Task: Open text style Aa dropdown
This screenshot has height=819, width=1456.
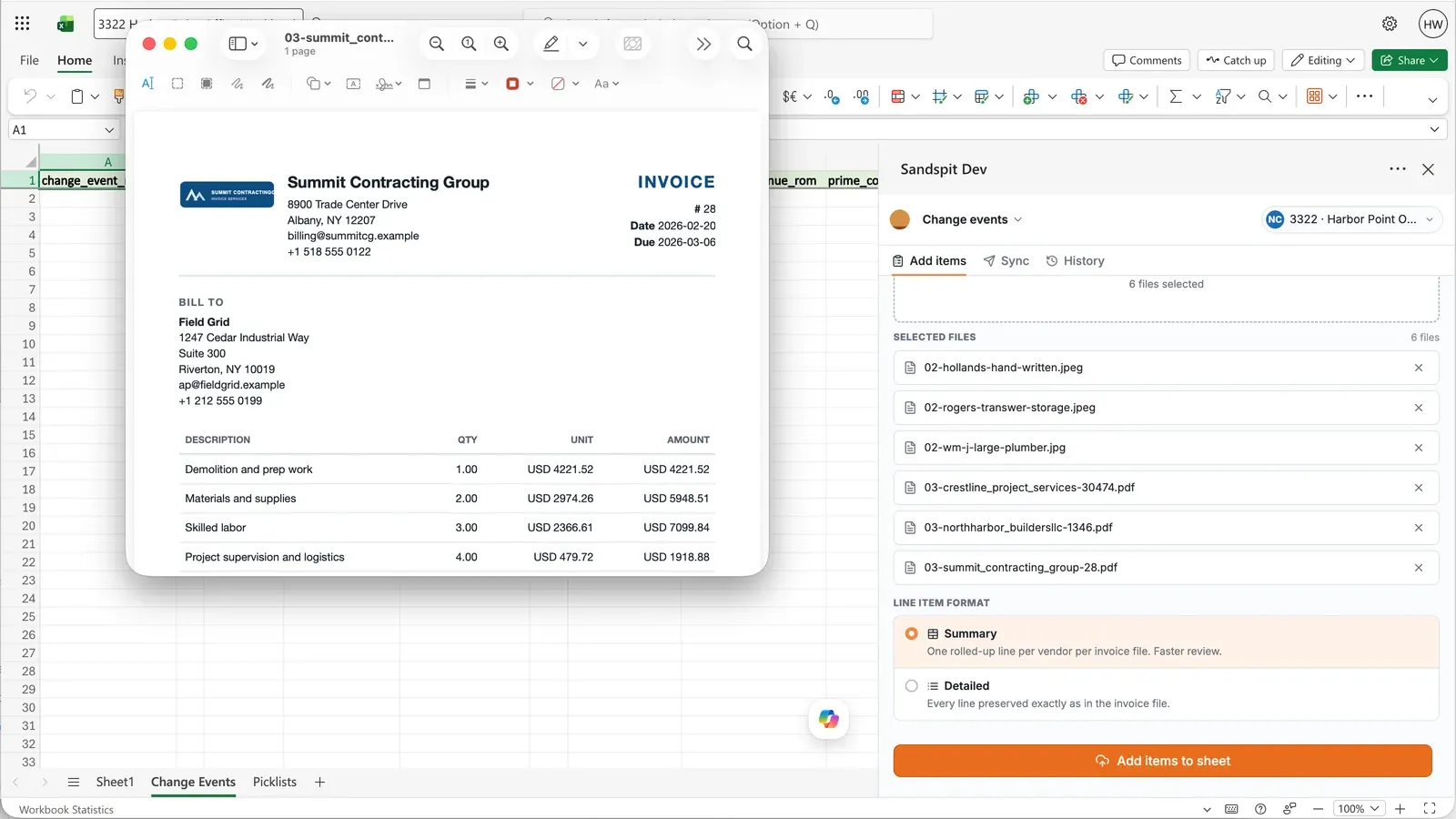Action: pyautogui.click(x=606, y=84)
